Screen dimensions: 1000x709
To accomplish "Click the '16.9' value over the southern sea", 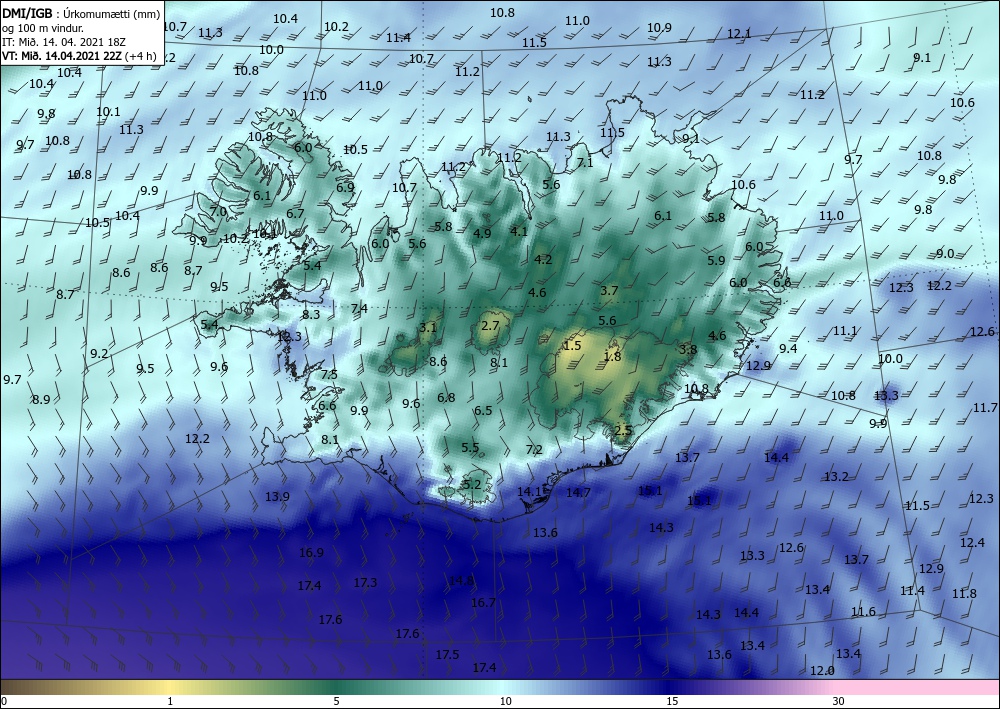I will coord(311,553).
